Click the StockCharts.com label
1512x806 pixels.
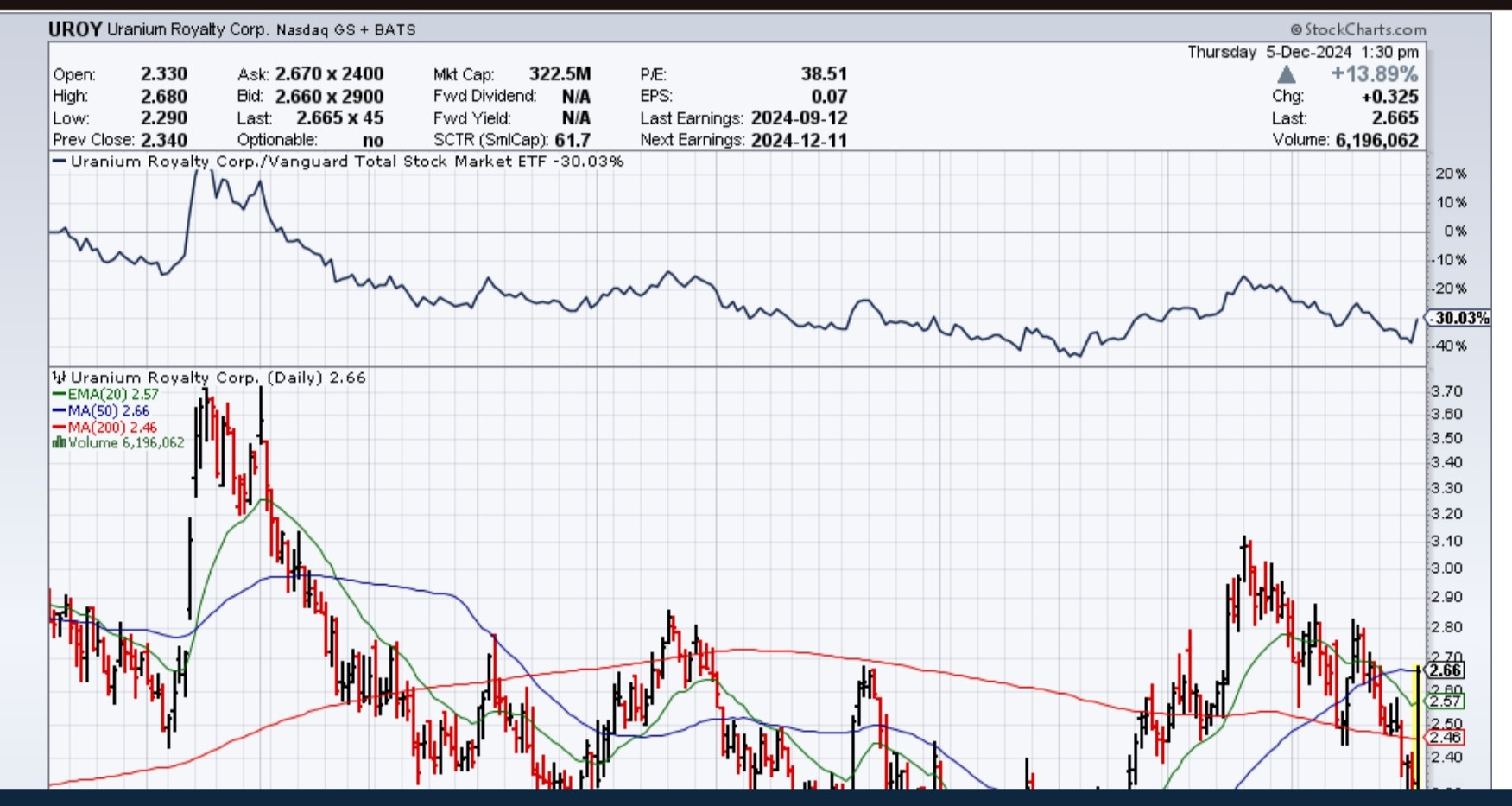pyautogui.click(x=1358, y=30)
